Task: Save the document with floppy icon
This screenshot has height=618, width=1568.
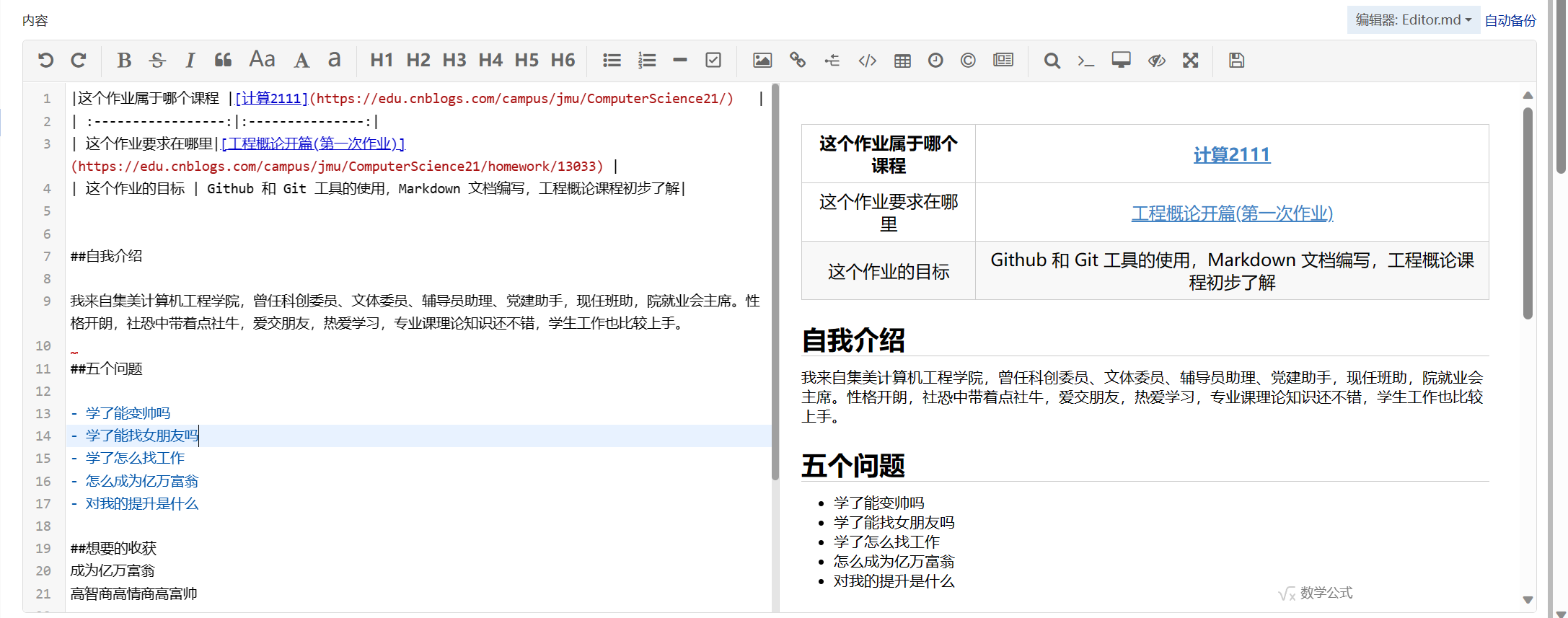Action: [x=1237, y=61]
